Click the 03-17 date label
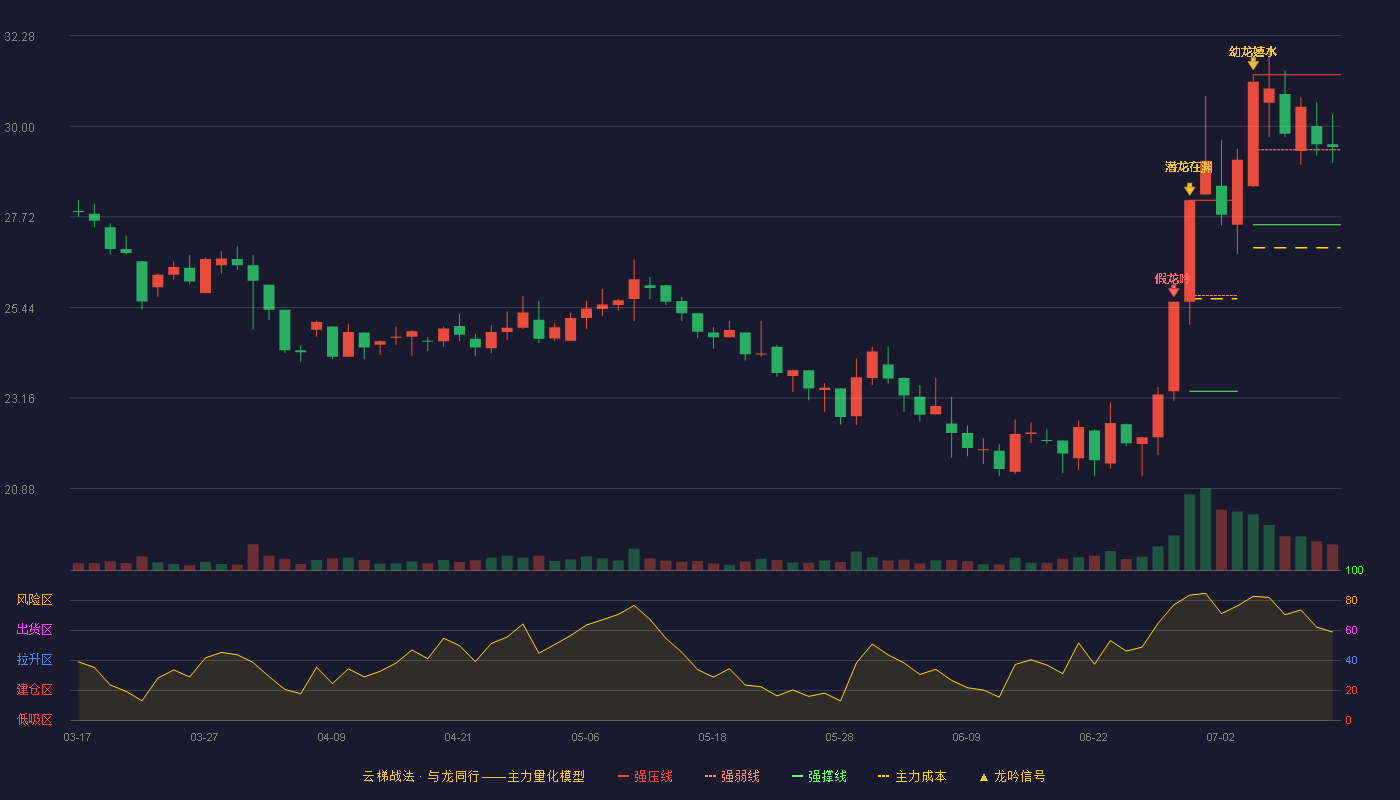 tap(77, 737)
